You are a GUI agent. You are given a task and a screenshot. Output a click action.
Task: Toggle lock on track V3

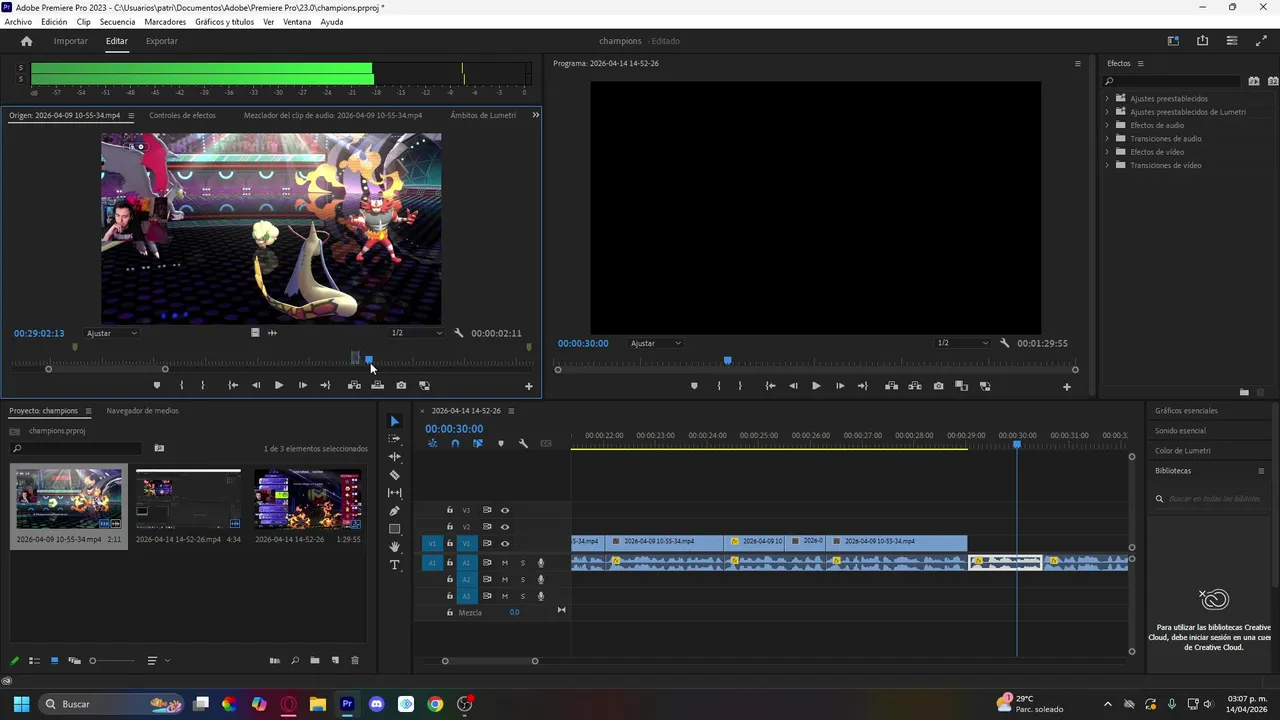[x=450, y=510]
